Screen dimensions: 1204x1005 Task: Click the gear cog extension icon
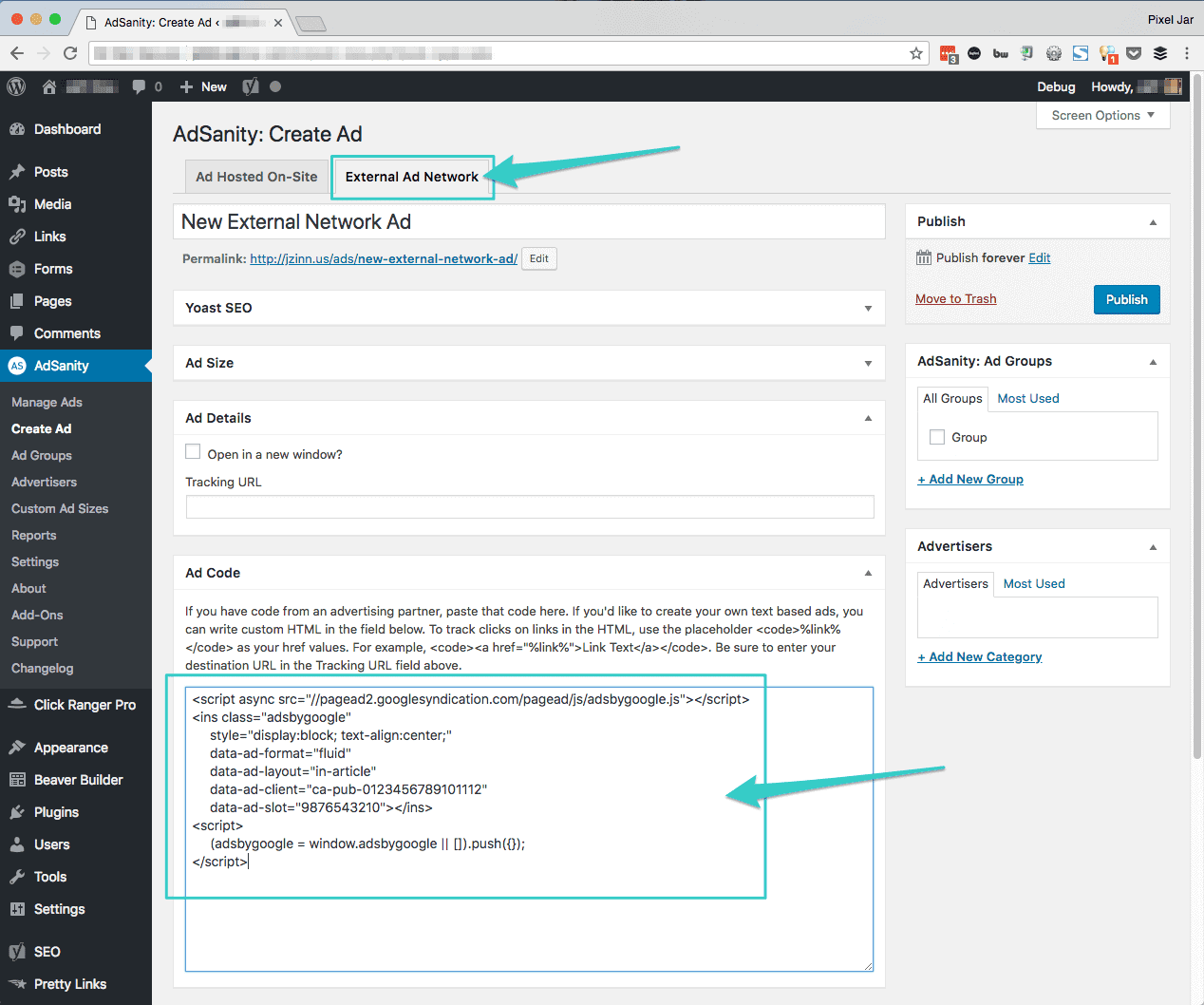(1054, 53)
